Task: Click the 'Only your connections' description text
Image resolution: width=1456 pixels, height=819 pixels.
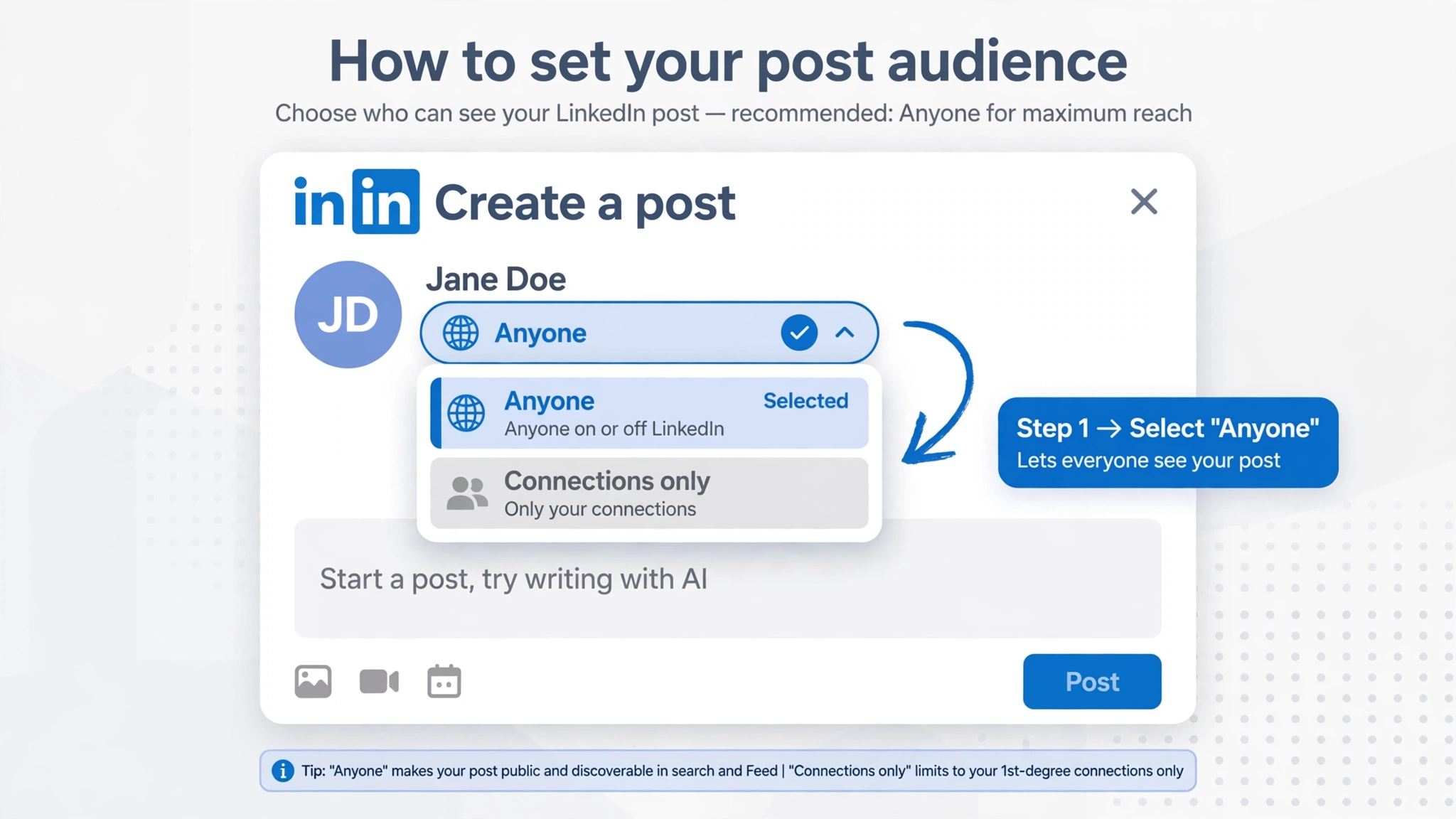Action: 600,509
